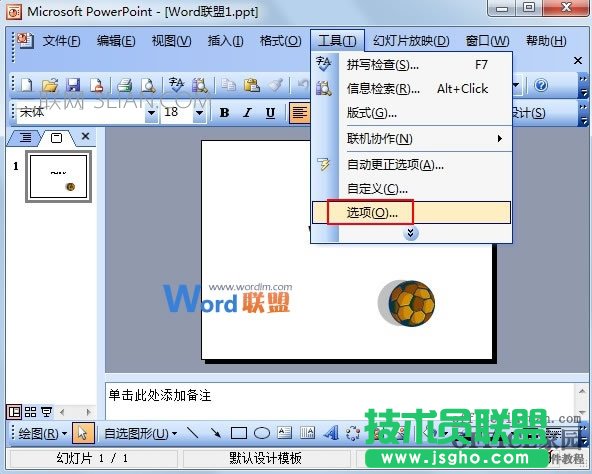Select the Arrow drawing tool
Viewport: 592px width, 474px height.
216,433
